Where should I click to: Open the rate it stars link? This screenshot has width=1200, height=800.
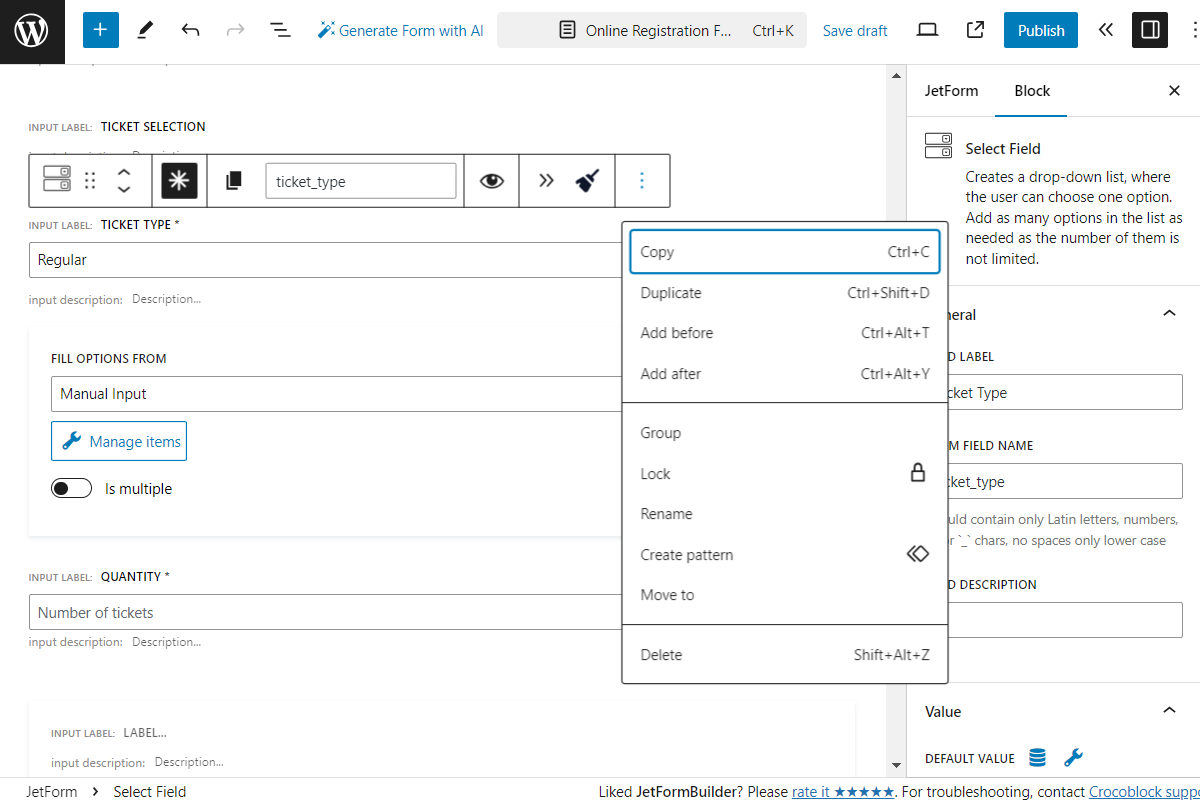pos(843,792)
